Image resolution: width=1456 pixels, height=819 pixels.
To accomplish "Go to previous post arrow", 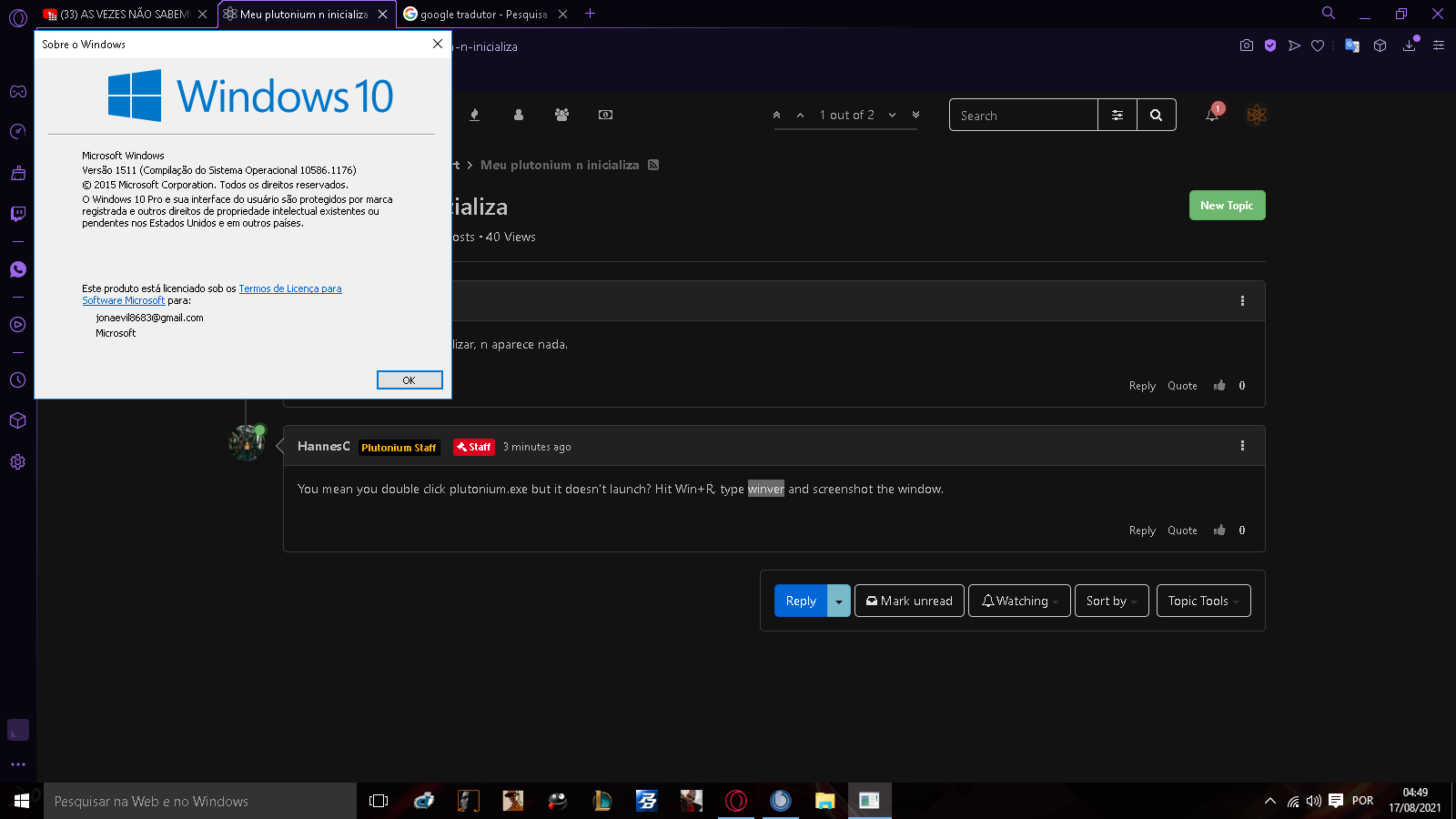I will (x=801, y=115).
